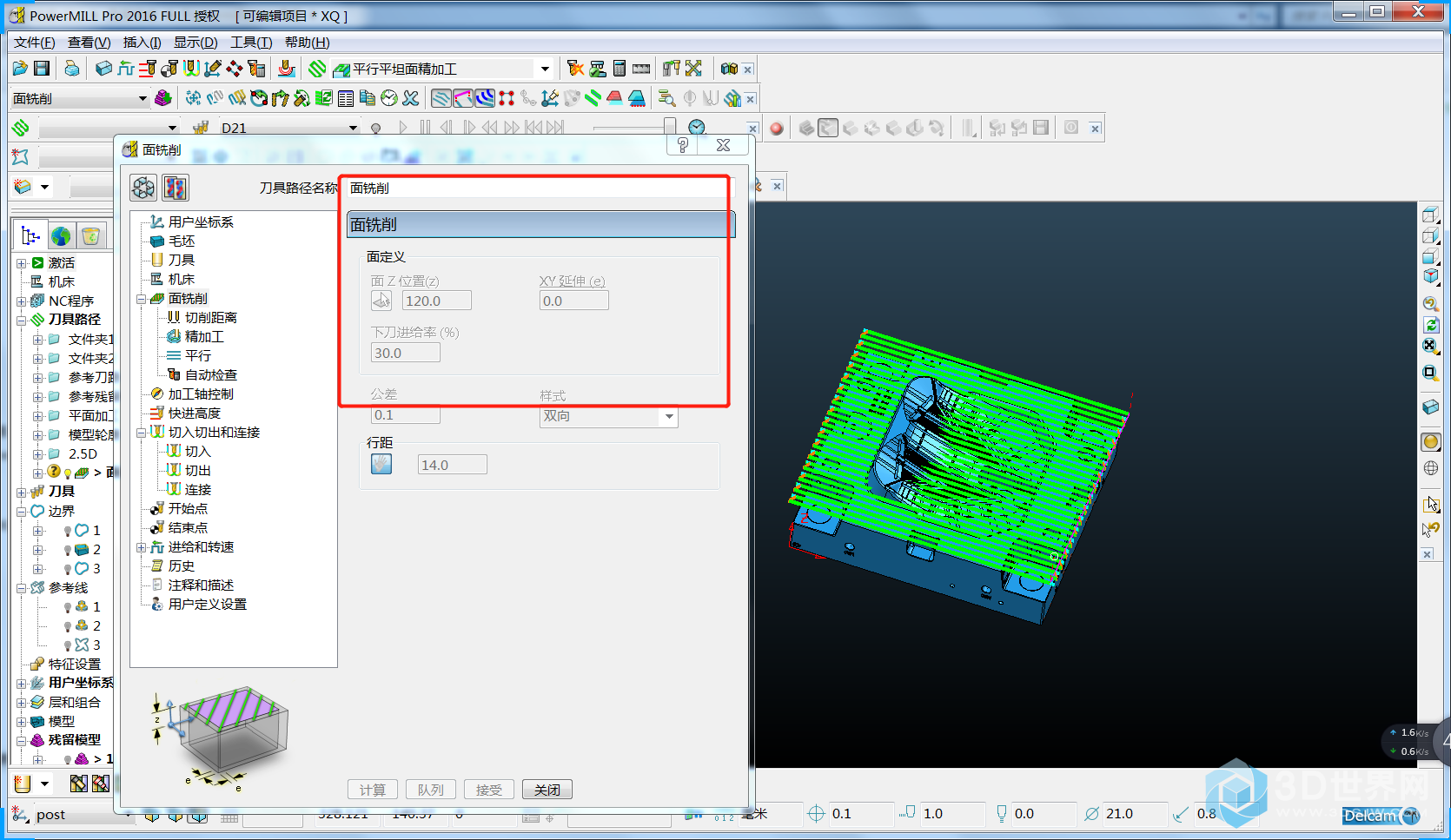Switch to plain shaded view icon
Image resolution: width=1451 pixels, height=840 pixels.
point(1431,441)
